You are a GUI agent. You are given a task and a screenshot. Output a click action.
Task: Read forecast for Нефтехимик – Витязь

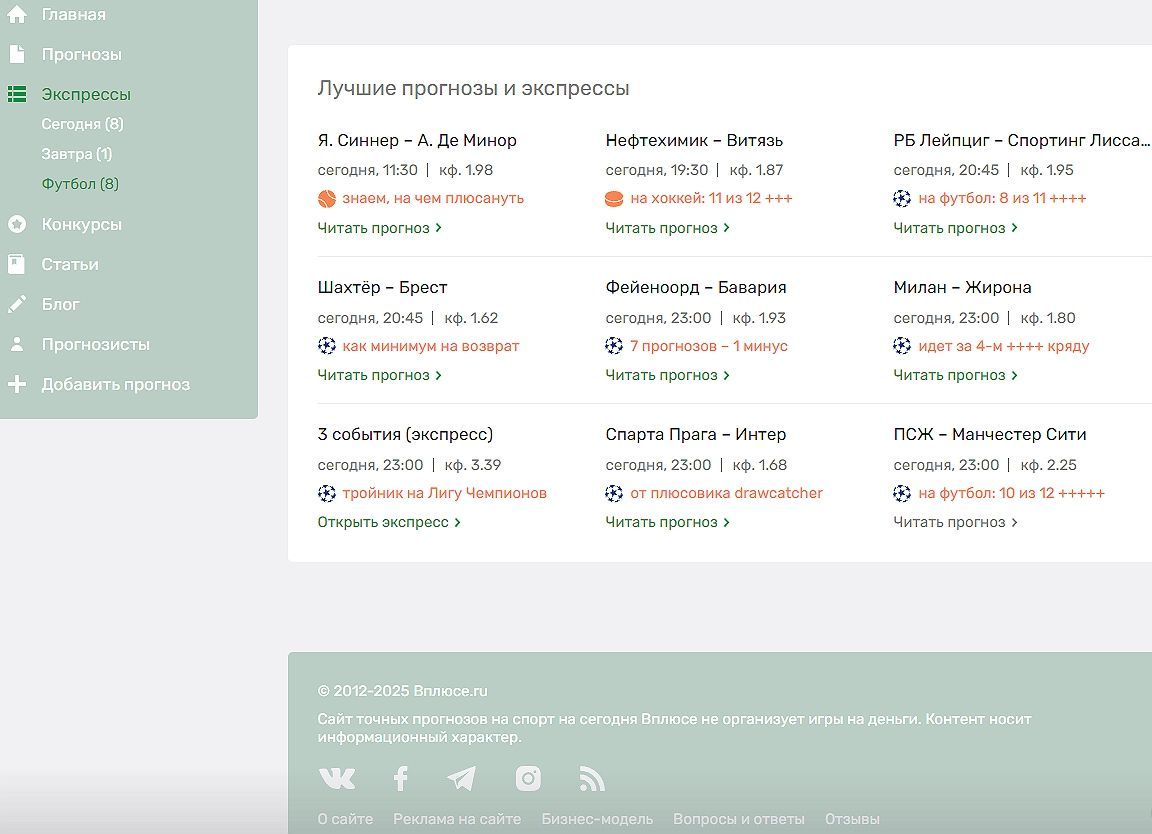tap(668, 228)
